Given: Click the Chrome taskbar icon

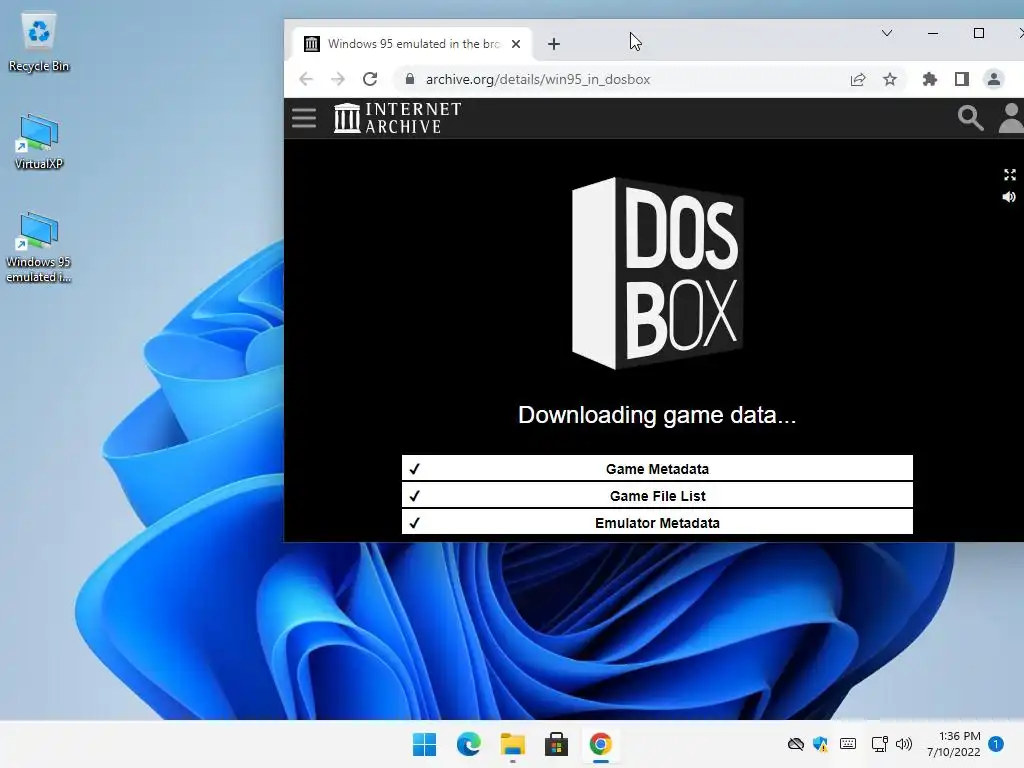Looking at the screenshot, I should pos(600,744).
